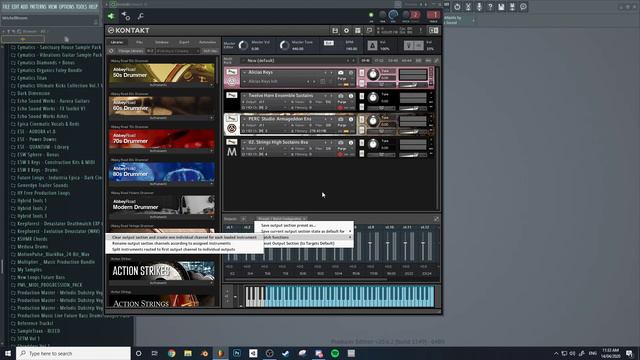Viewport: 640px width, 360px height.
Task: Toggle solo on Alicias Keys instrument
Action: (362, 73)
